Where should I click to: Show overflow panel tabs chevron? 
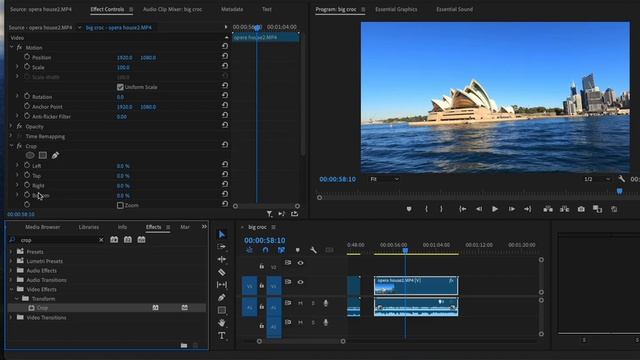click(x=204, y=227)
